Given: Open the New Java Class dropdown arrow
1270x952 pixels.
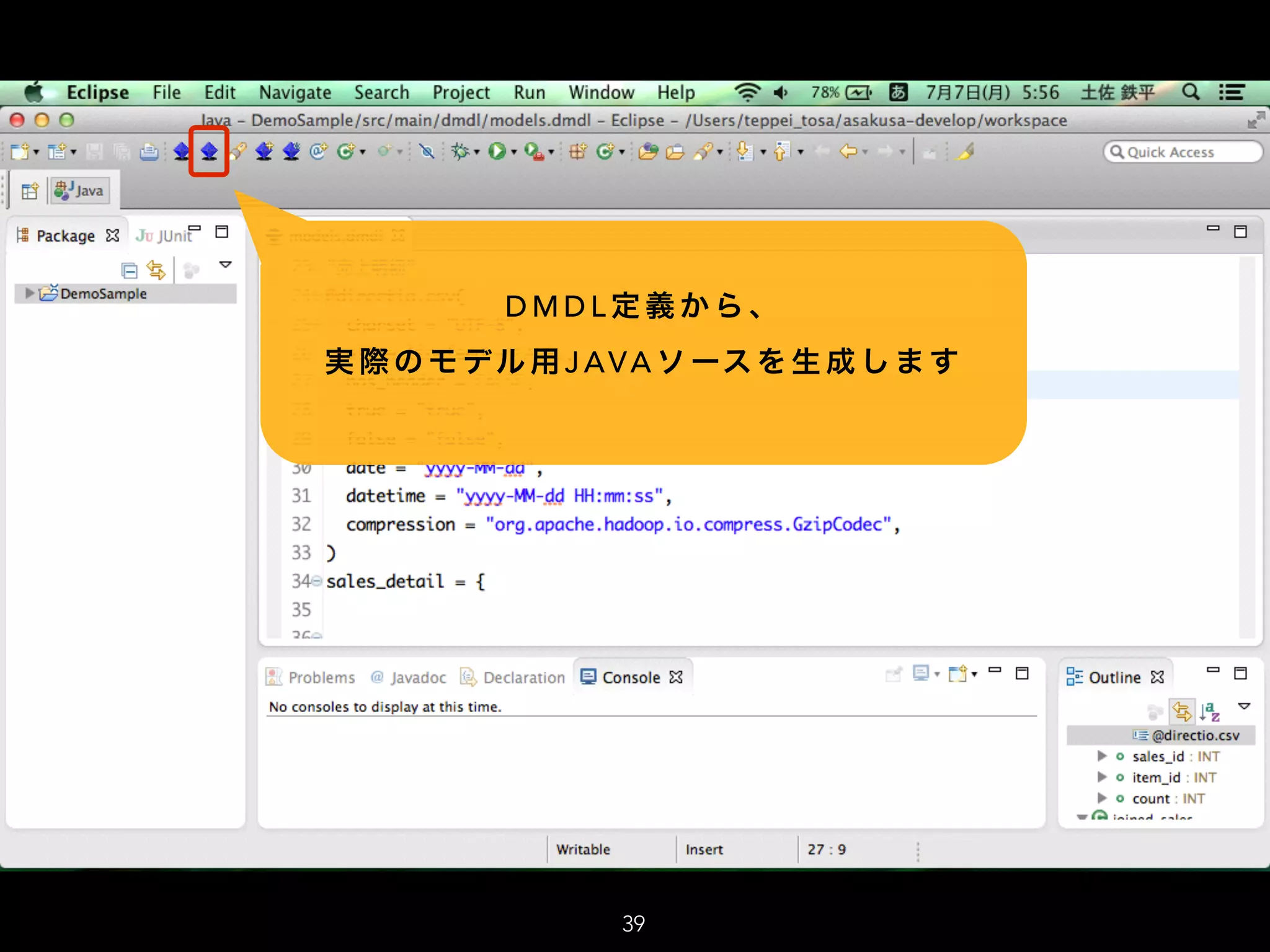Looking at the screenshot, I should click(x=363, y=152).
